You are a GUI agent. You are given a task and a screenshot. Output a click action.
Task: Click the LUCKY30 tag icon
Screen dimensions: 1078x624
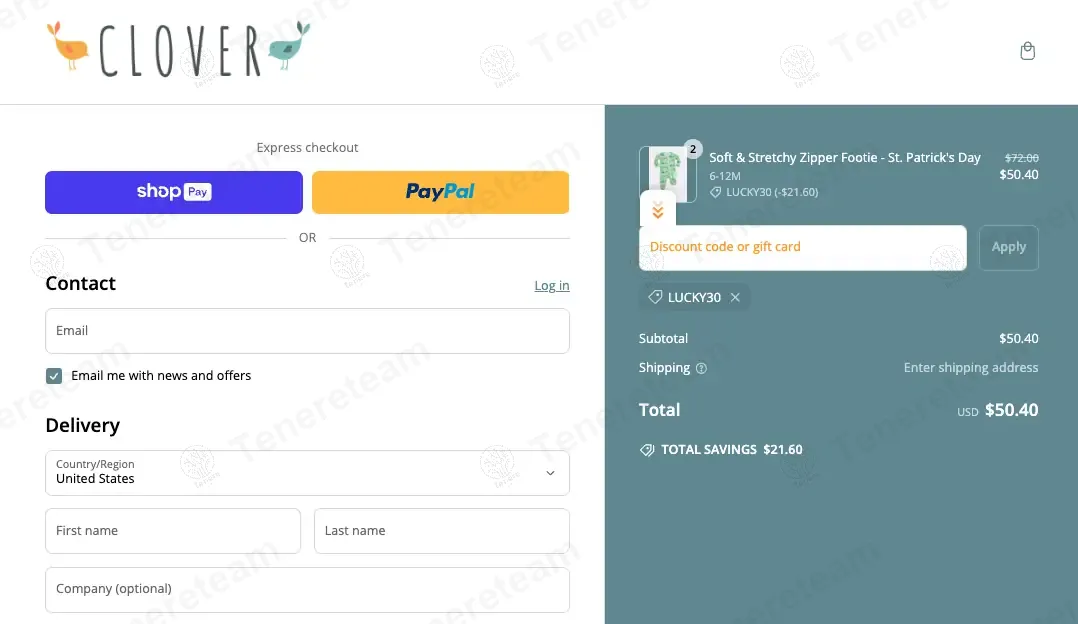(x=654, y=297)
